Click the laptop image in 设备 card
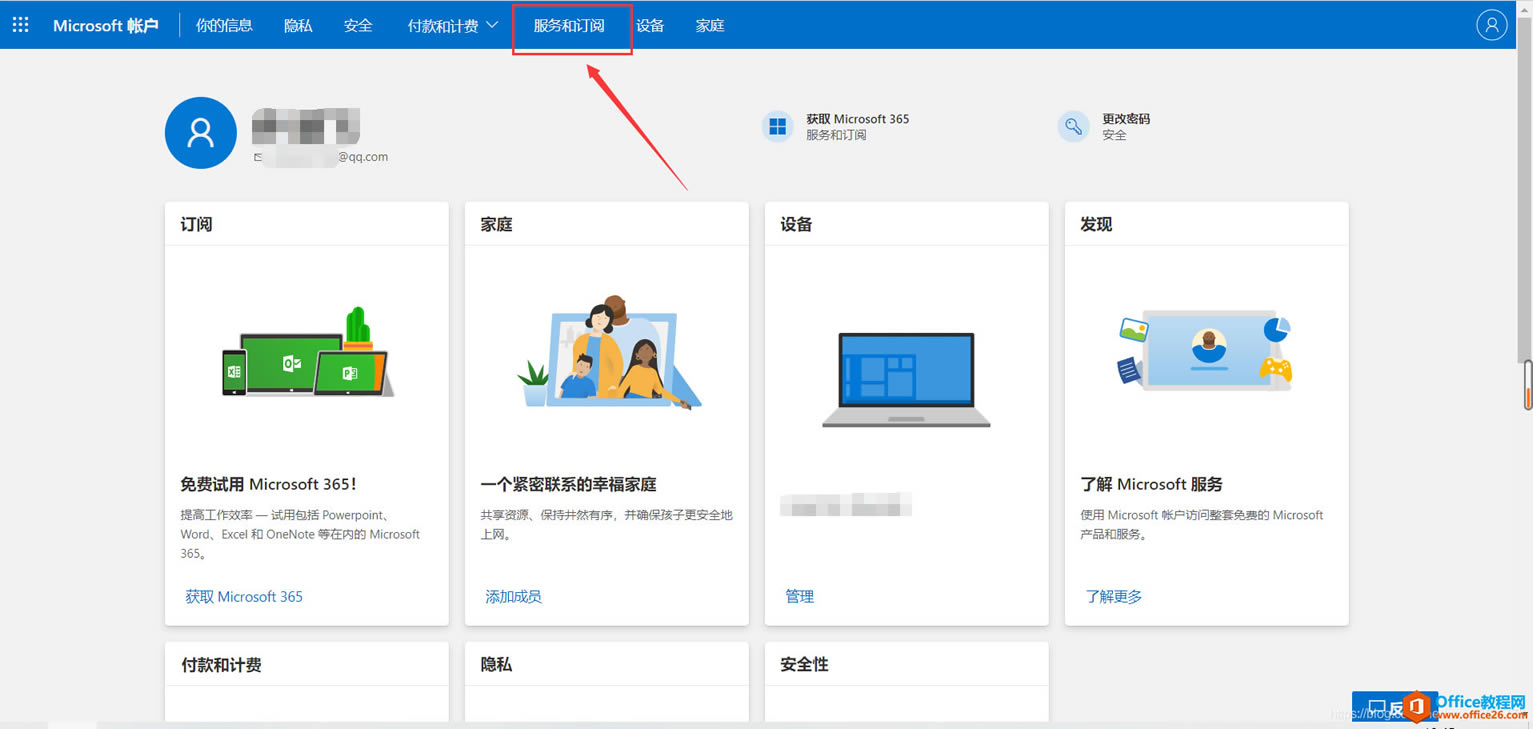 [905, 378]
